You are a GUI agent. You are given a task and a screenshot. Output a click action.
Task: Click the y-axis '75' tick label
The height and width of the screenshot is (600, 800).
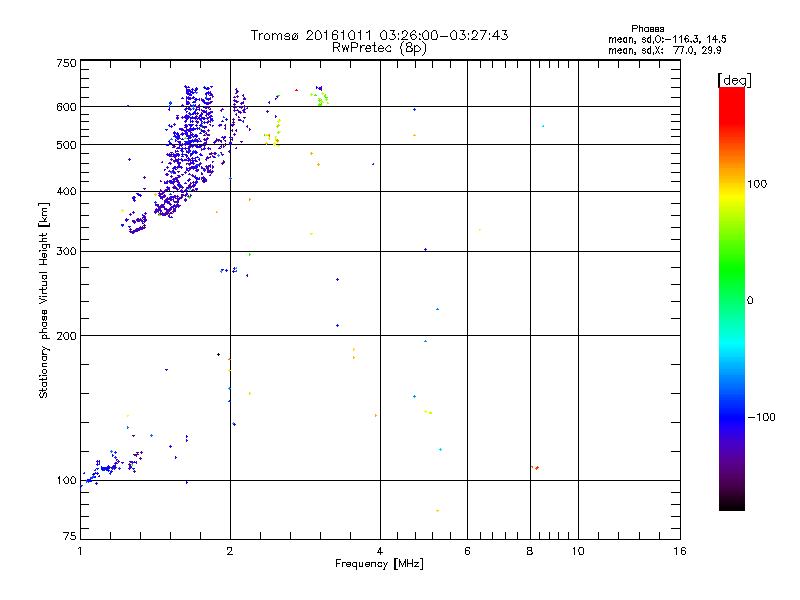(70, 536)
